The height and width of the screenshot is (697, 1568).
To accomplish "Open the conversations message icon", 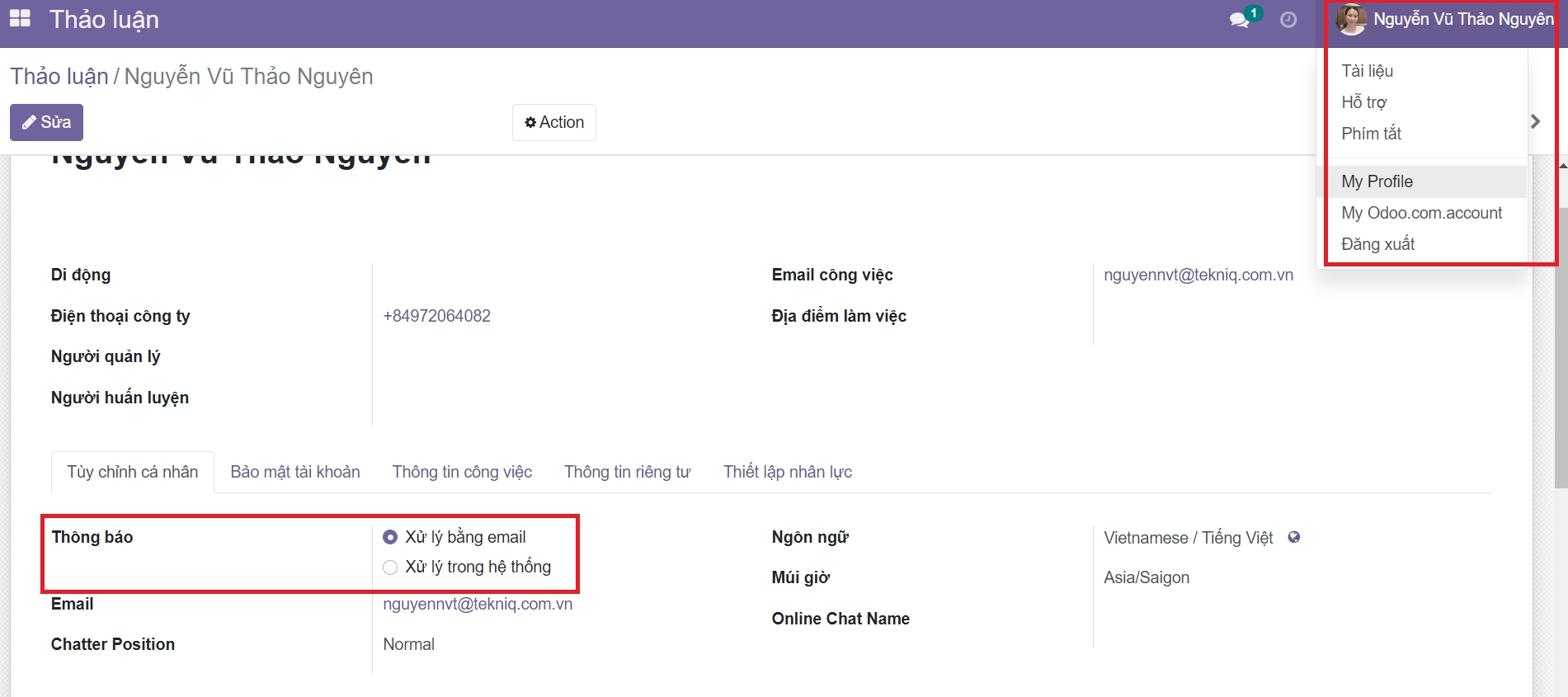I will coord(1239,20).
